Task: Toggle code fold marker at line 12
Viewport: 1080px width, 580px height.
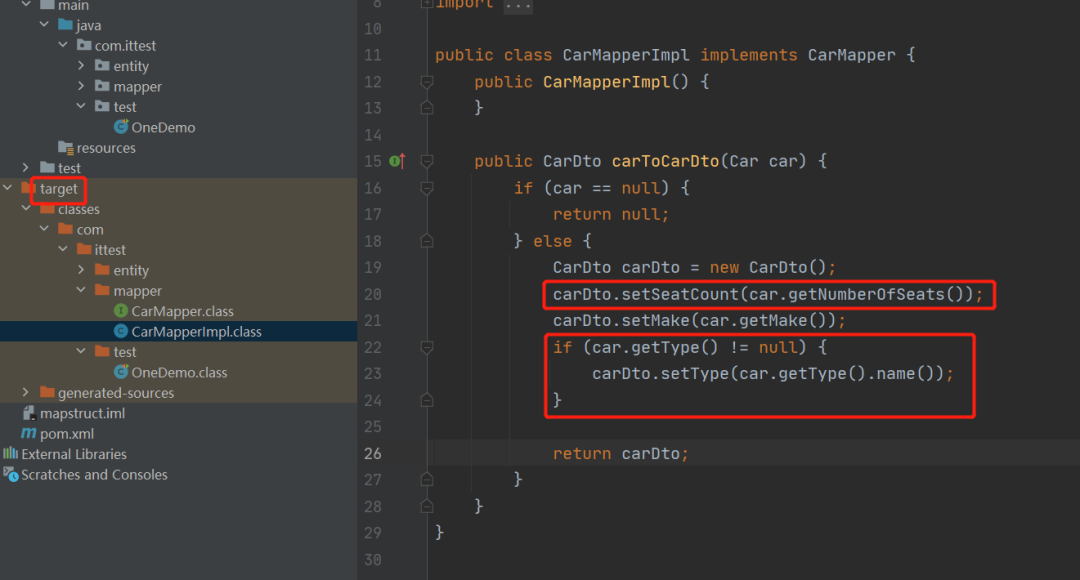Action: (x=426, y=82)
